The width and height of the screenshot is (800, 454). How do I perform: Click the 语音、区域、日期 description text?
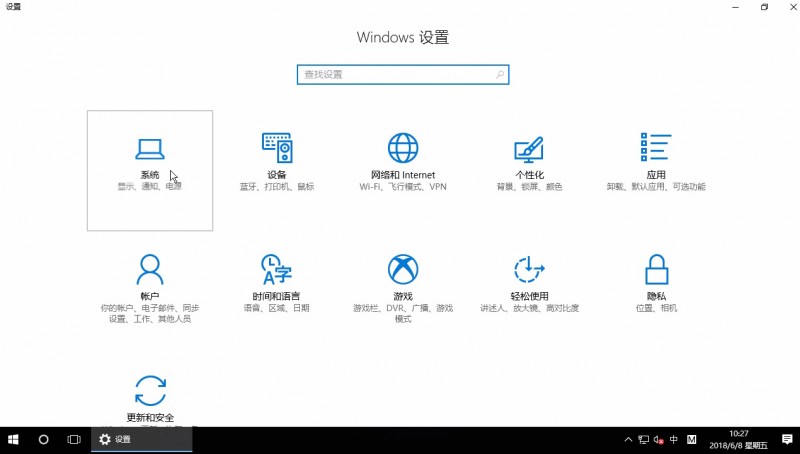277,308
